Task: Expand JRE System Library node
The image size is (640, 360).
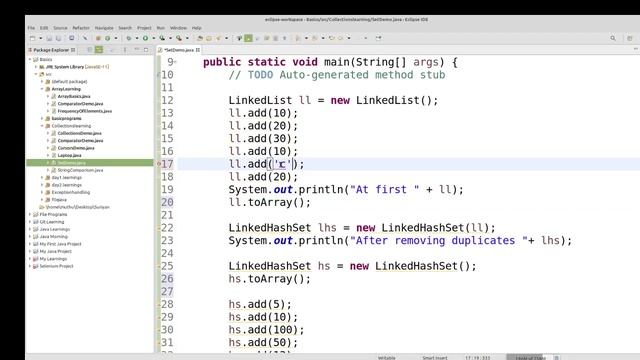Action: point(36,67)
